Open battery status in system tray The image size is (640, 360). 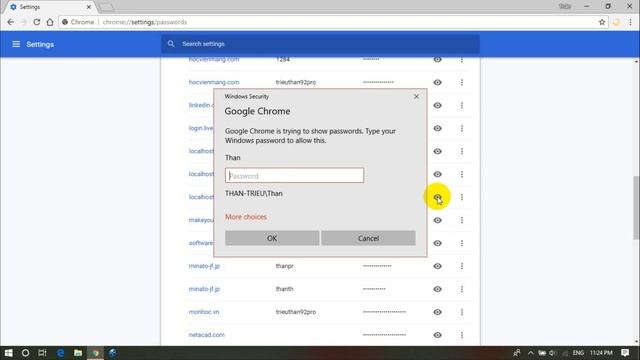point(542,353)
